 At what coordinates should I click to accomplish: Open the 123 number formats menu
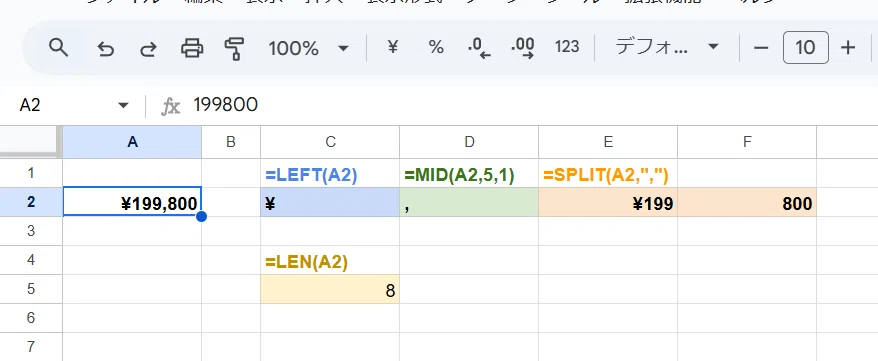click(x=567, y=47)
